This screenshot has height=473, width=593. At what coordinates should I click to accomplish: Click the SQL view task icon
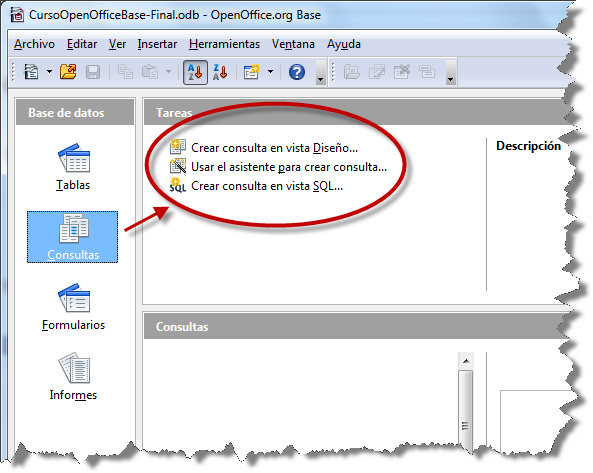(x=178, y=185)
